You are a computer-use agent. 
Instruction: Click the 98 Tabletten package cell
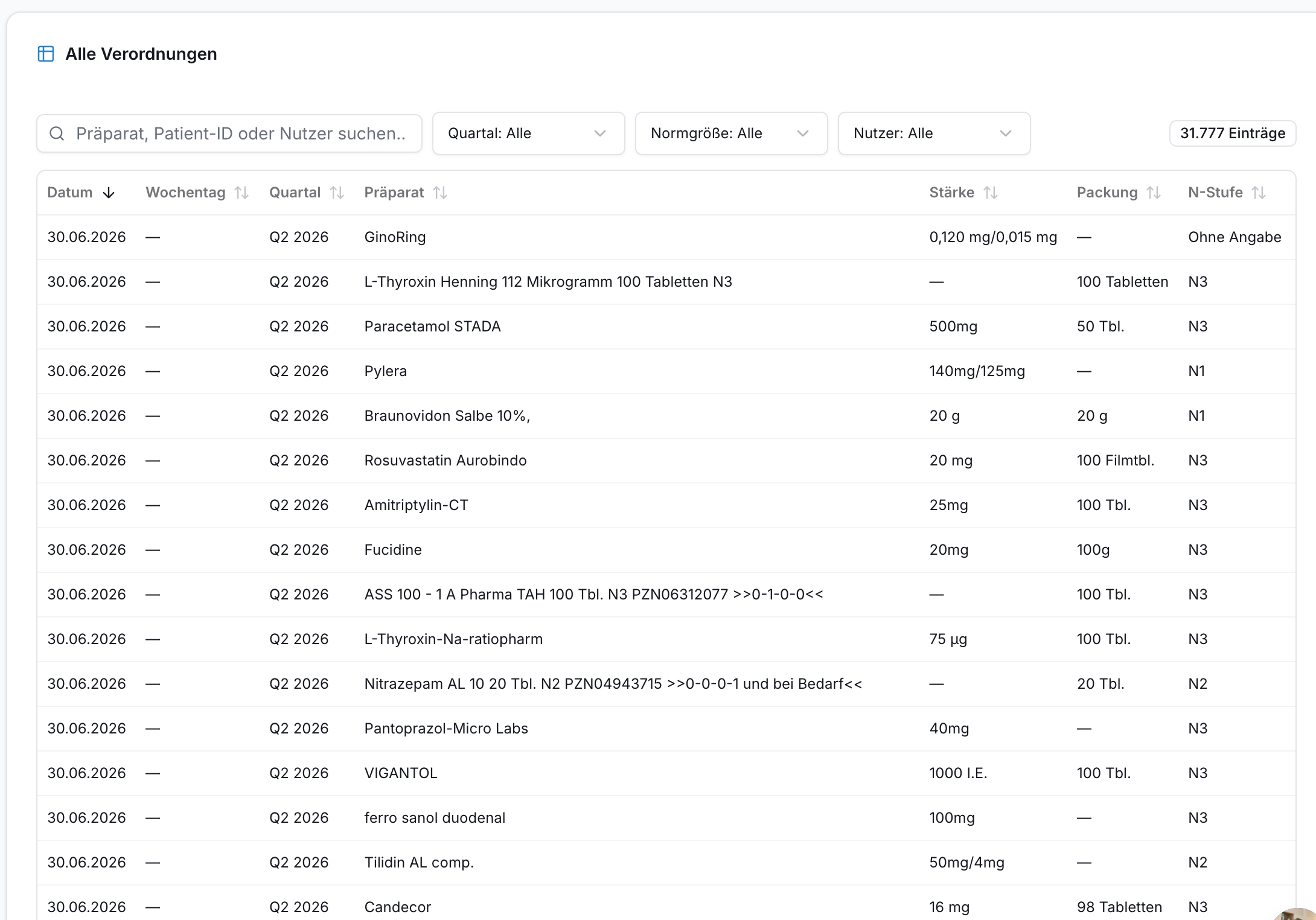coord(1119,907)
